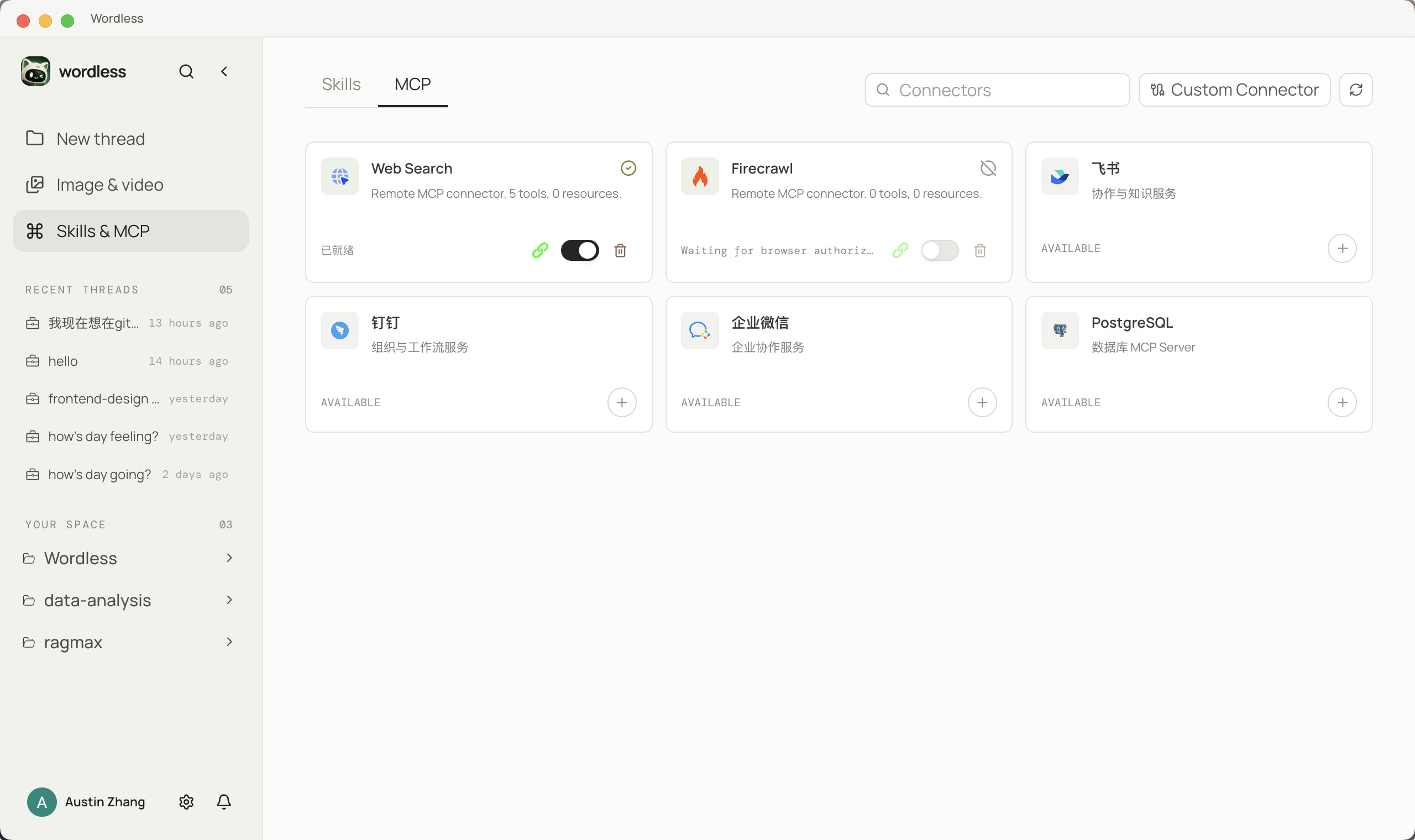Add the 企业微信 connector
Viewport: 1415px width, 840px height.
point(983,402)
